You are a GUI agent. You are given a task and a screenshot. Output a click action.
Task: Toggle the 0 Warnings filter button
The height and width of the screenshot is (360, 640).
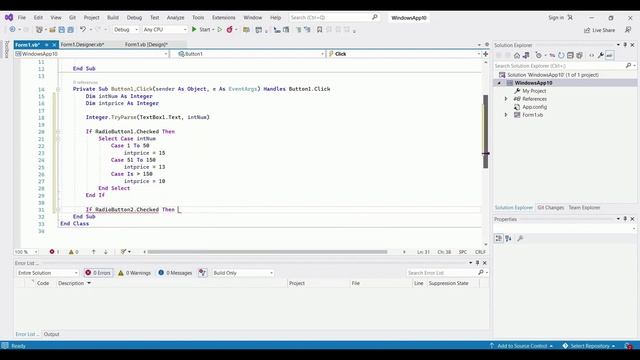[x=134, y=273]
